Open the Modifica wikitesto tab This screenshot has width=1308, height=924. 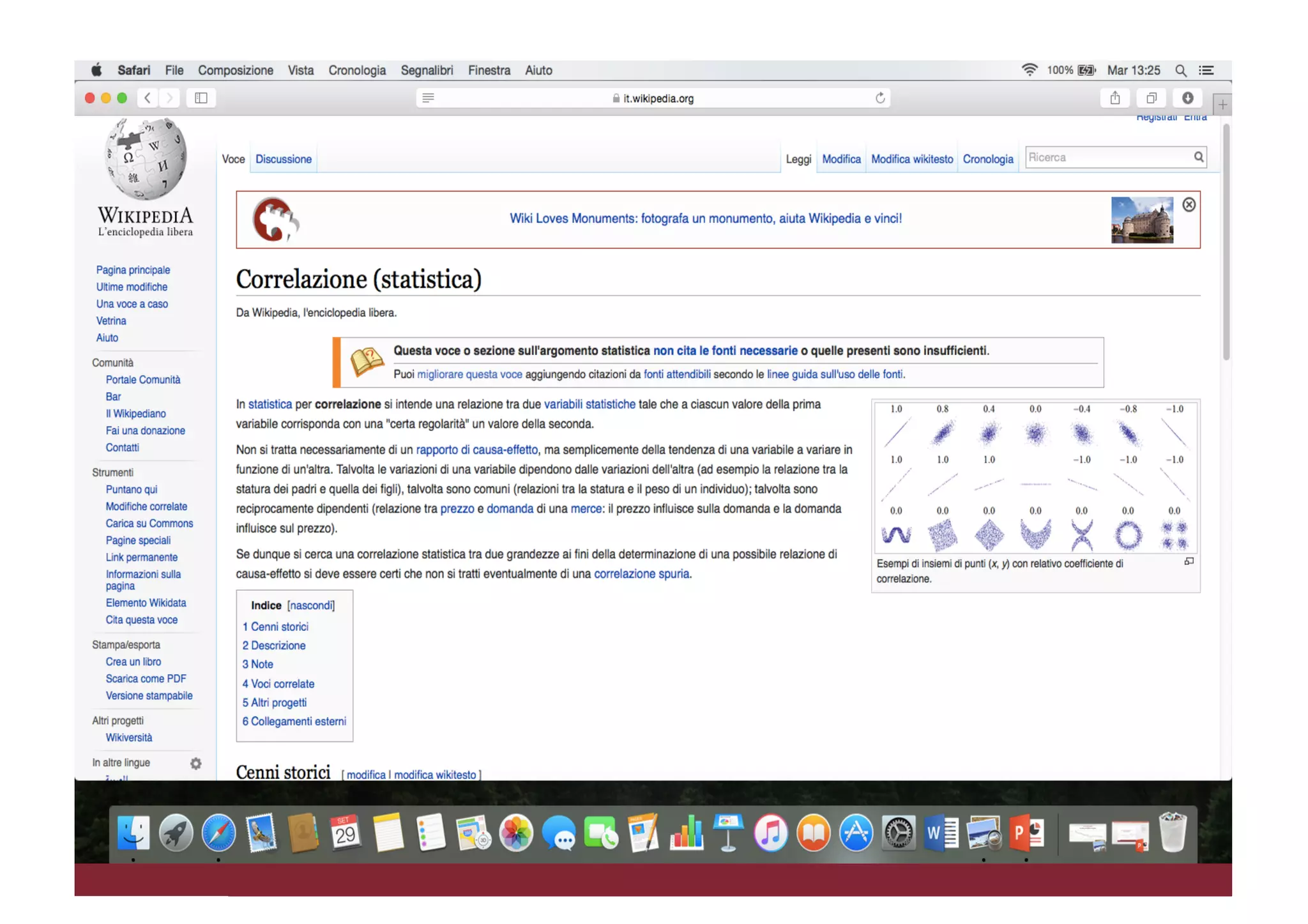click(911, 159)
